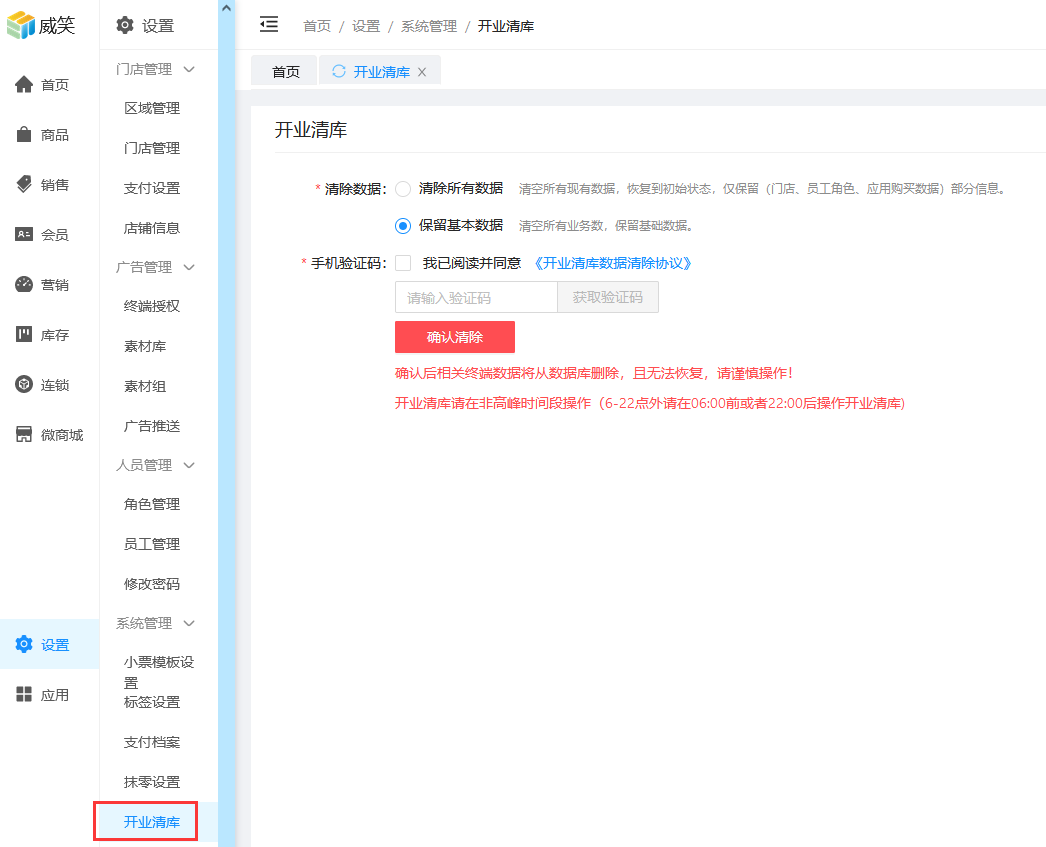
Task: Open the Products (商品) bag icon
Action: click(x=24, y=135)
